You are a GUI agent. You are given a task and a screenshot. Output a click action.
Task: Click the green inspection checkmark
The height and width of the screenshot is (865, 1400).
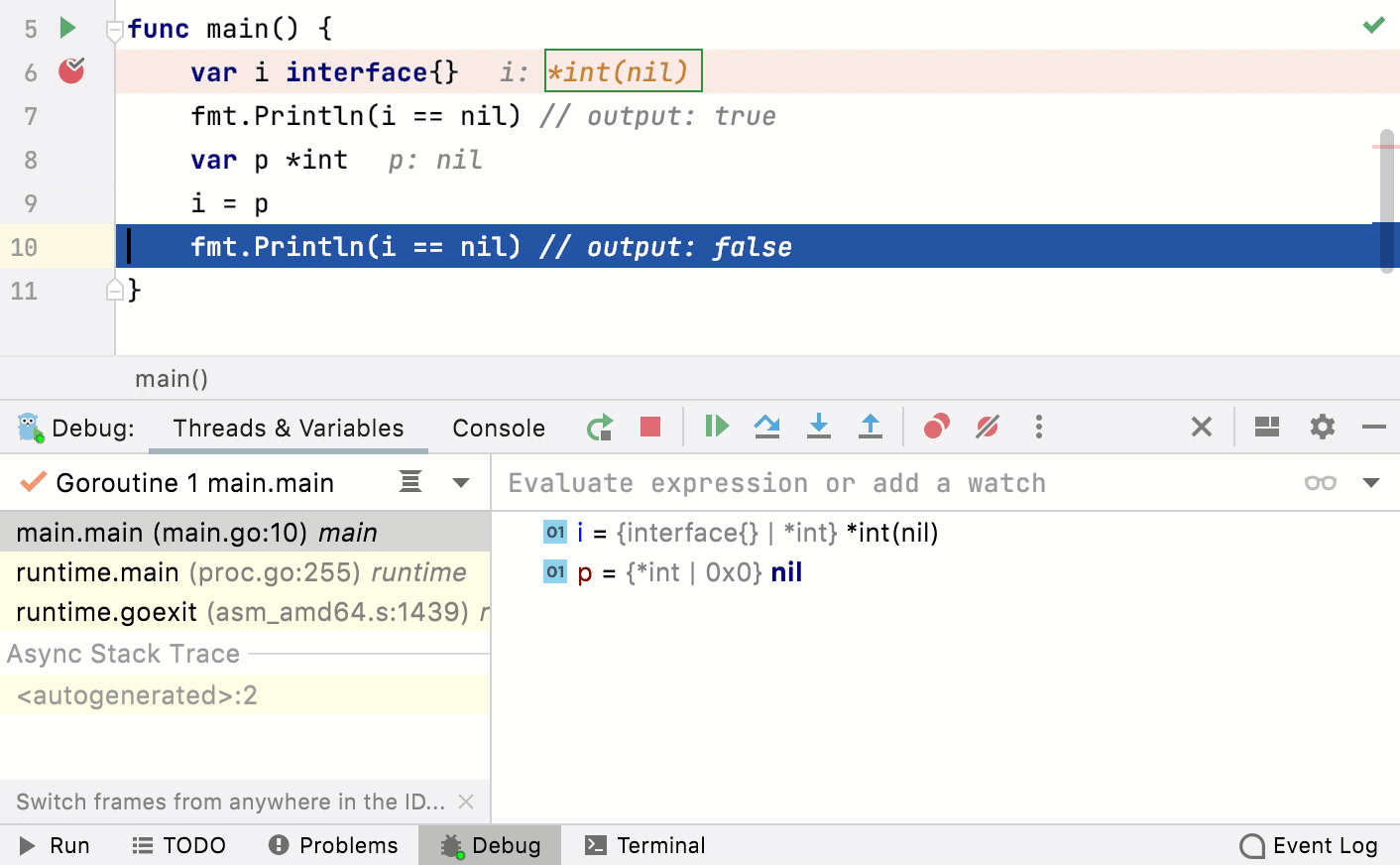(1373, 25)
